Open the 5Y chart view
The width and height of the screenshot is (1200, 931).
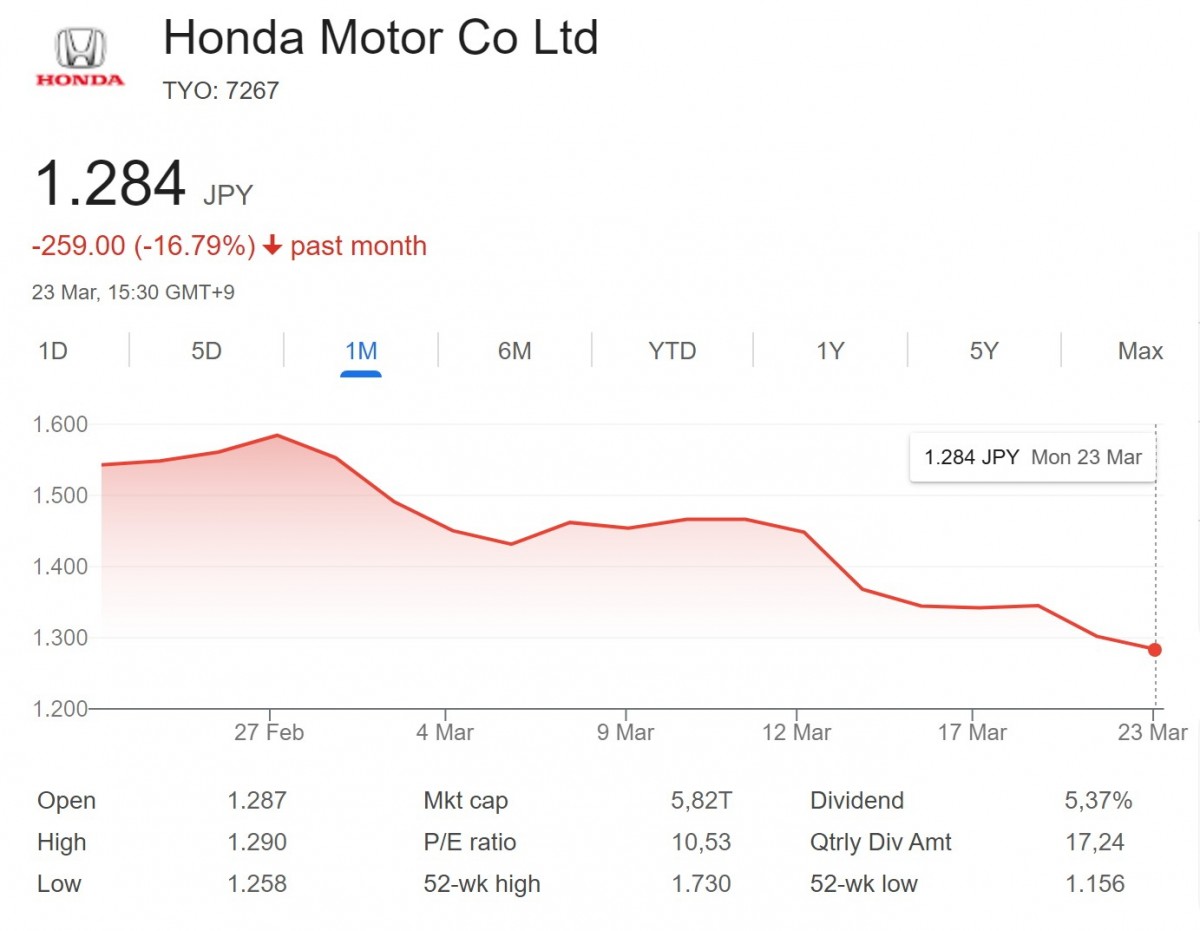pos(981,351)
